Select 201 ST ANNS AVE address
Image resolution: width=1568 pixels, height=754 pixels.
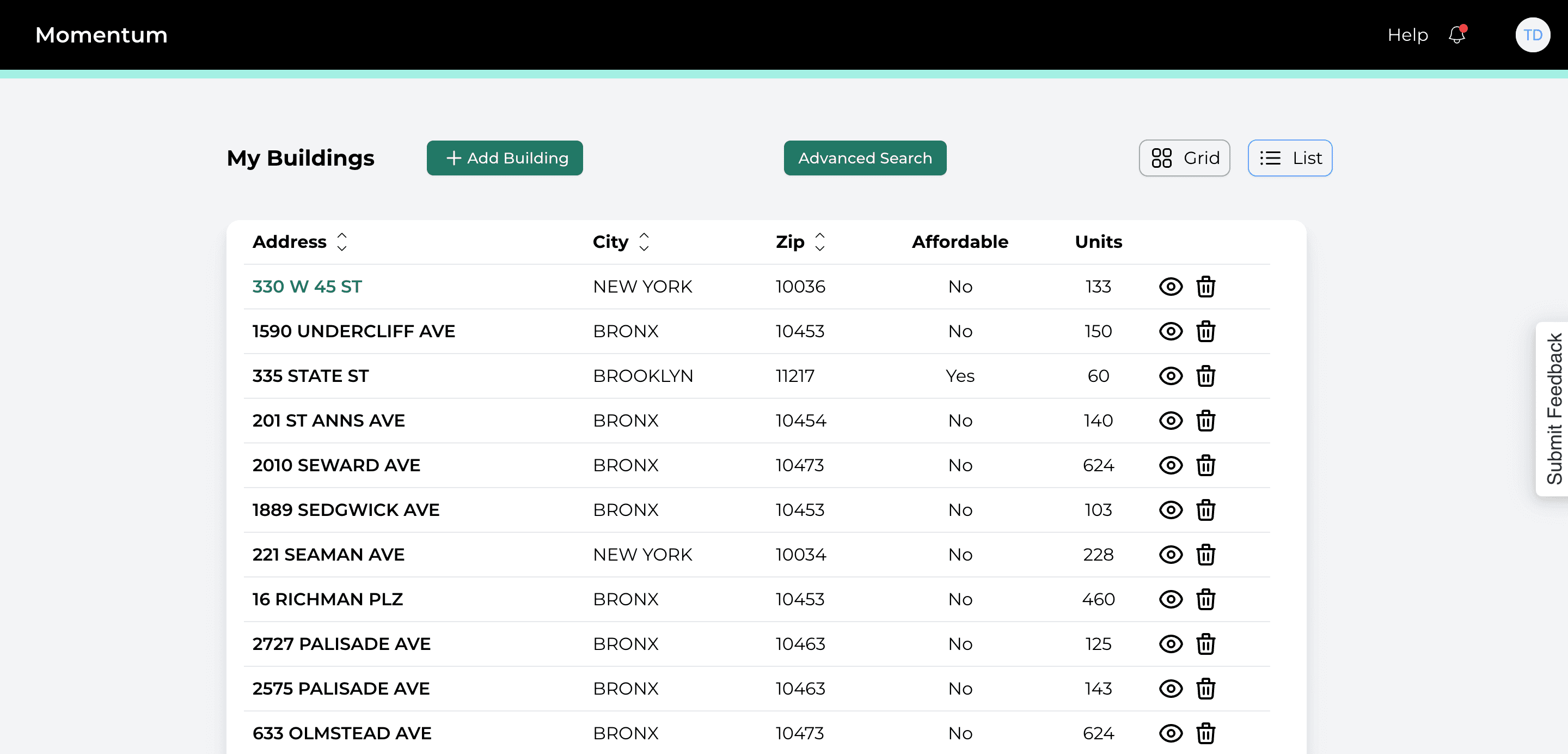328,420
